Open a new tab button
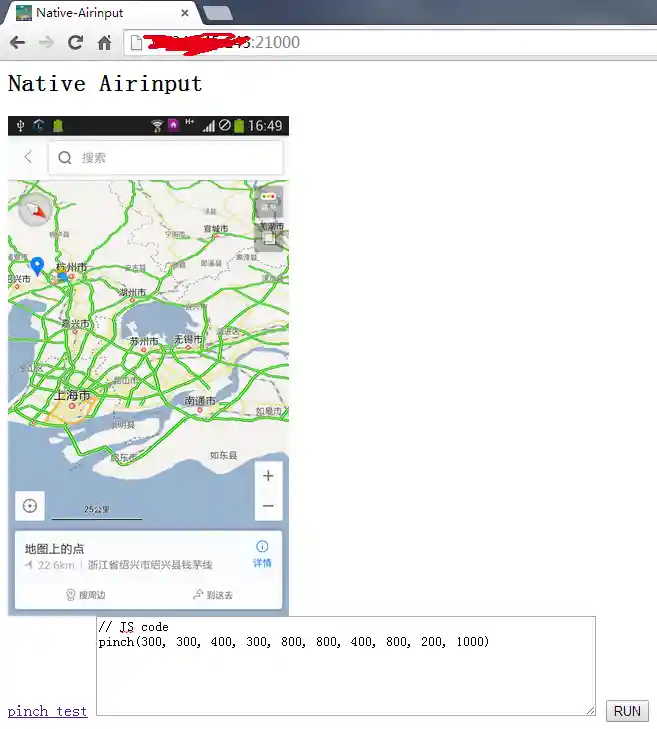 [218, 13]
